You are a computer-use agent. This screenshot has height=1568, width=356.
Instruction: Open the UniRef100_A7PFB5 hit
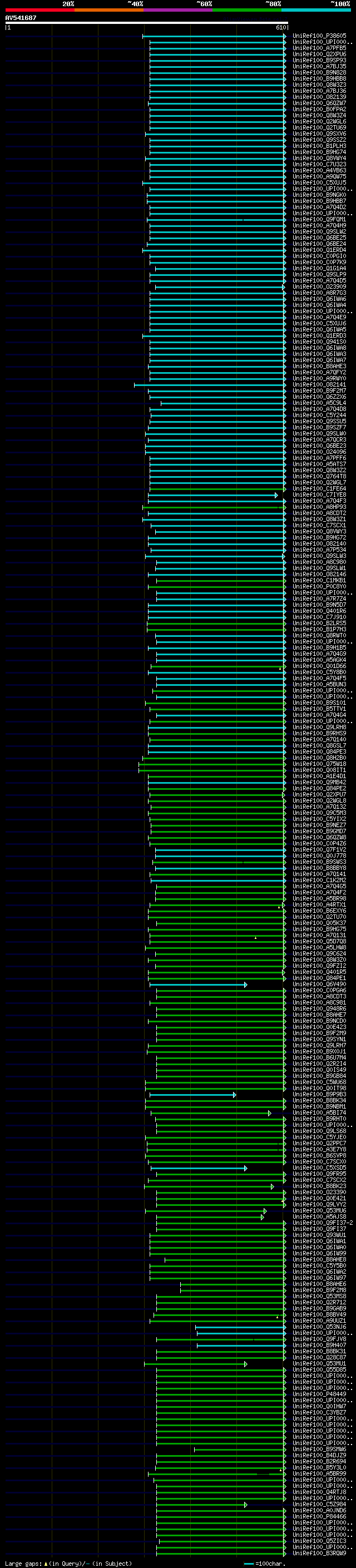pos(319,48)
